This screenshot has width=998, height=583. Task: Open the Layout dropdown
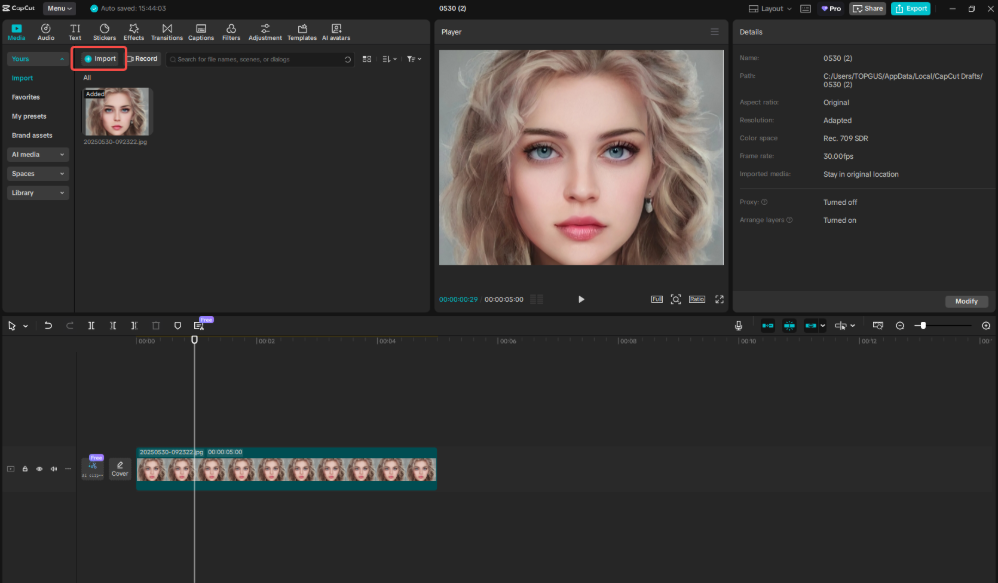coord(770,8)
